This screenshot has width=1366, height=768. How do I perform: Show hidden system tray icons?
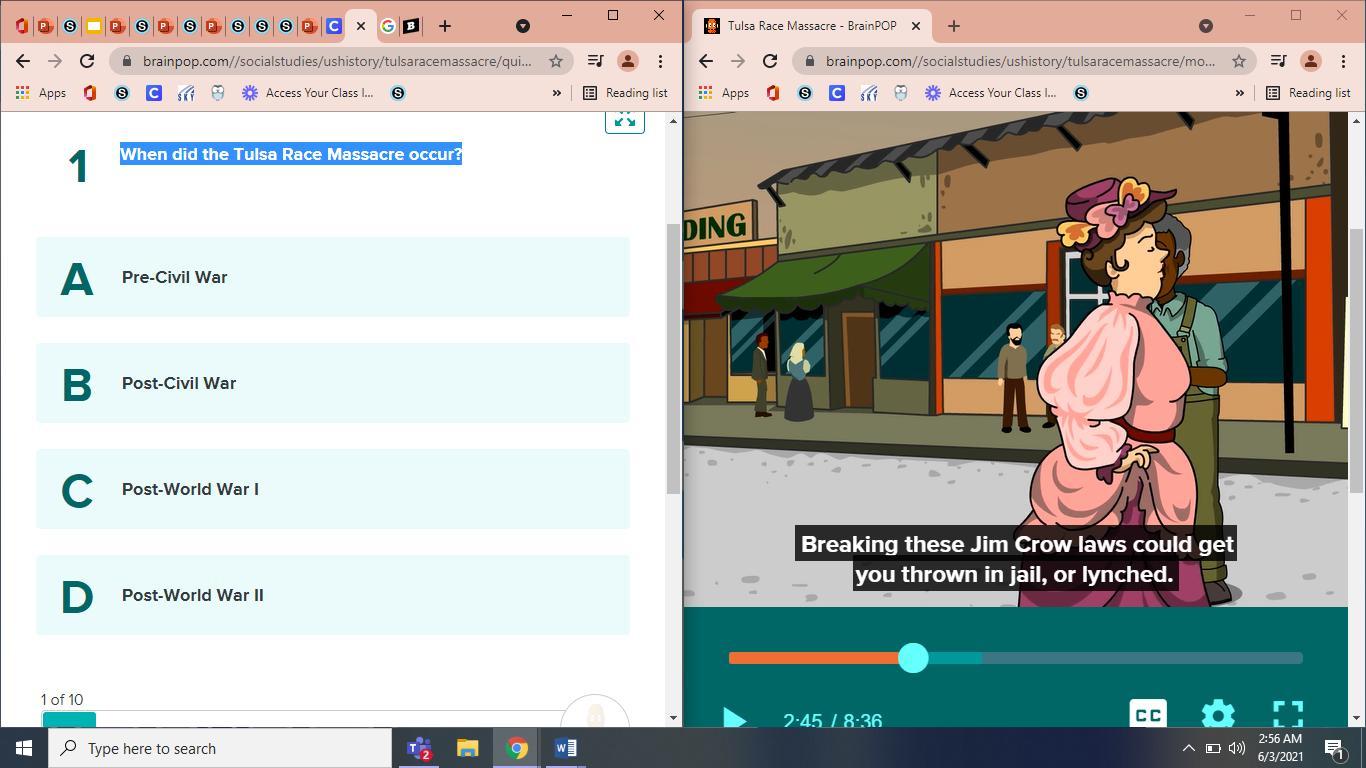1188,748
